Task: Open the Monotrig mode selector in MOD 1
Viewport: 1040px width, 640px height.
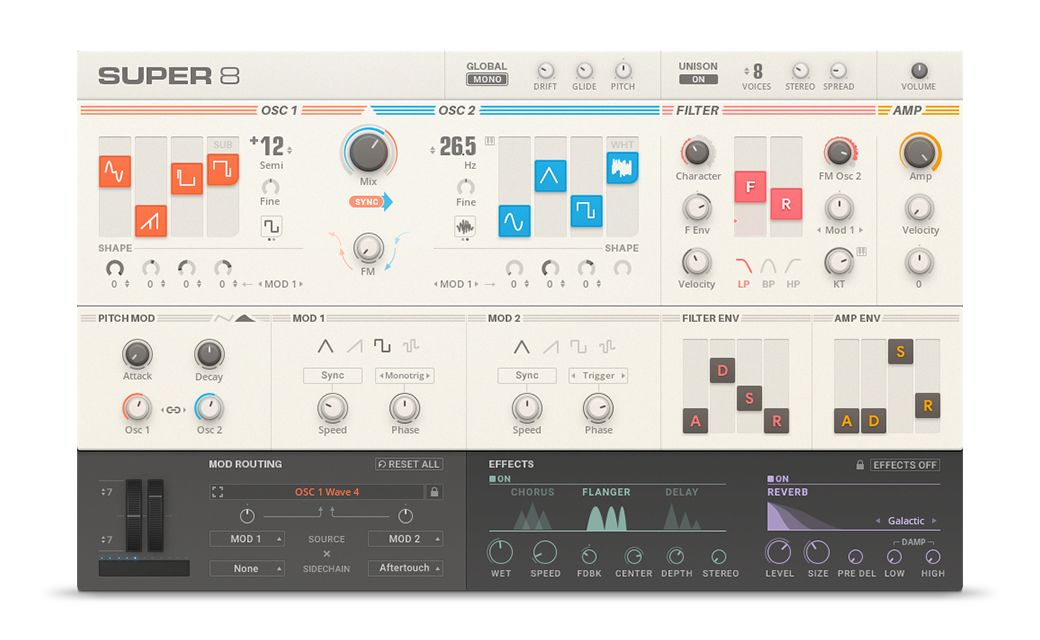Action: point(404,375)
